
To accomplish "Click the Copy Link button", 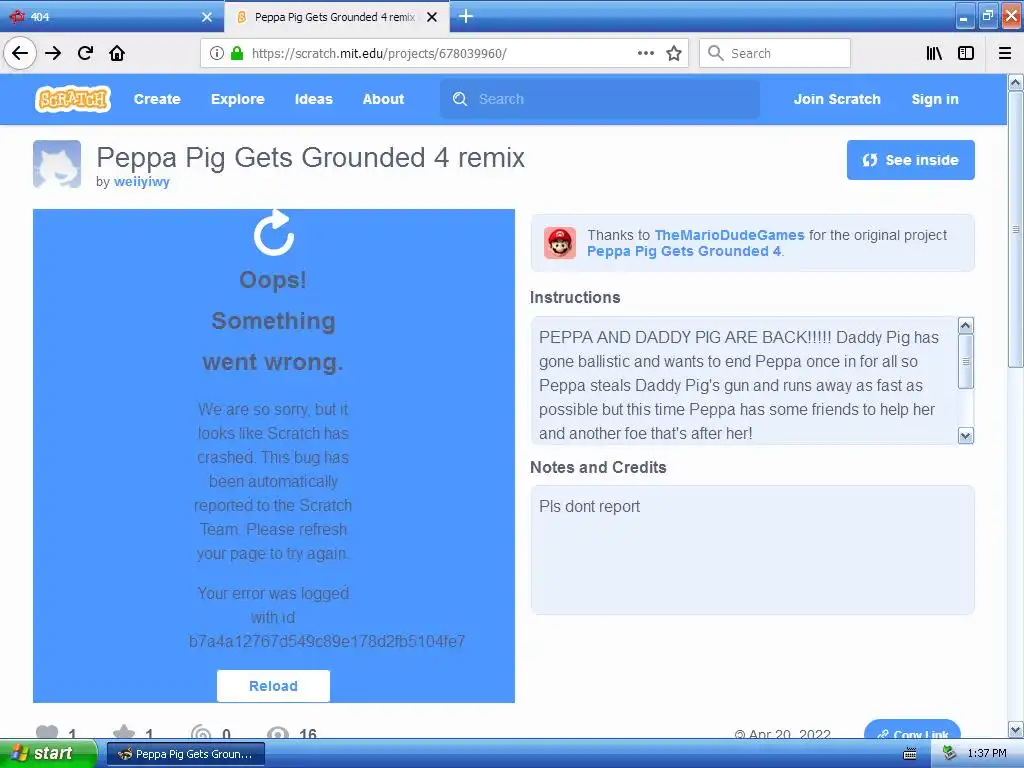I will [x=912, y=730].
